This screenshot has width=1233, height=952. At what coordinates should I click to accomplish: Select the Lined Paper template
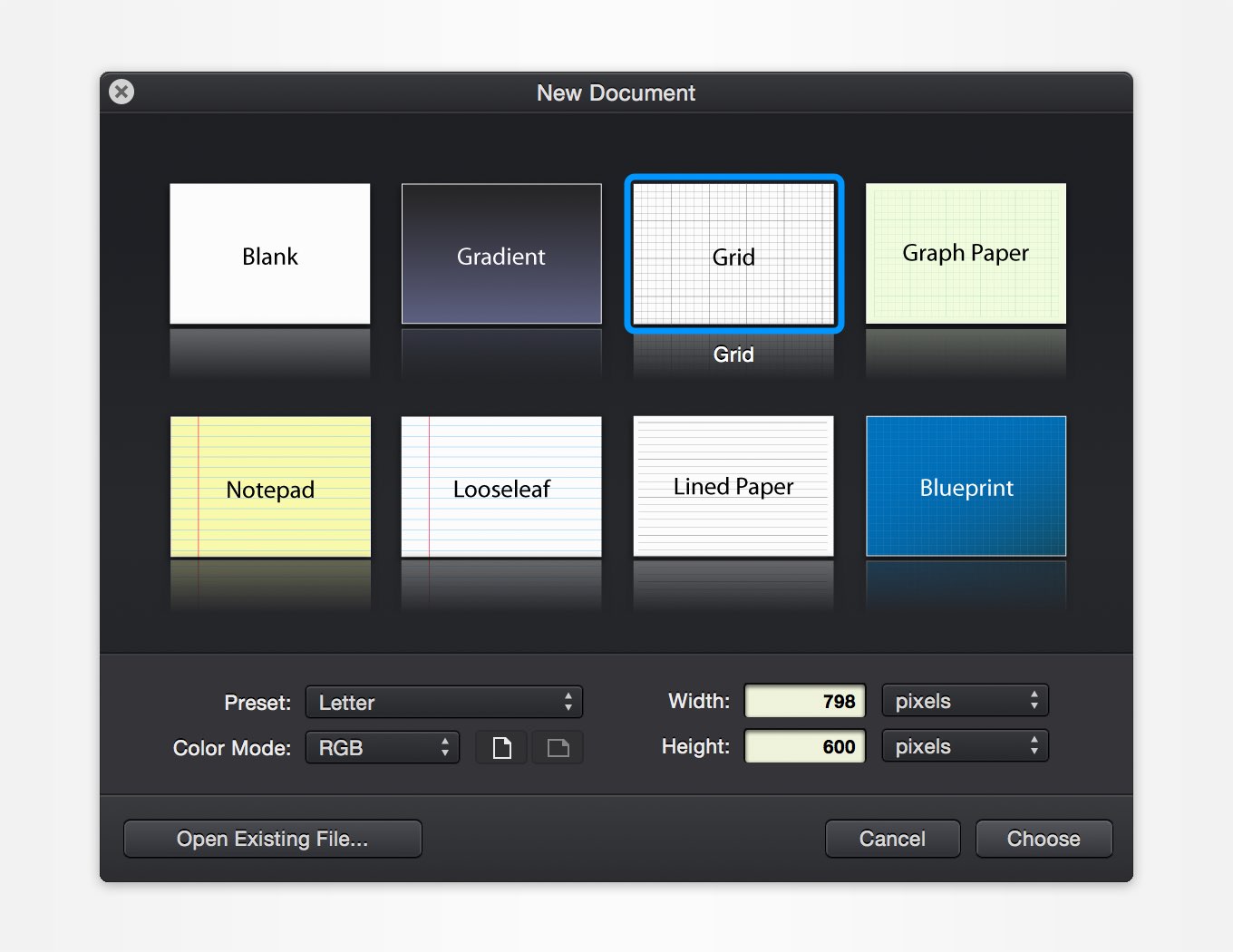733,487
